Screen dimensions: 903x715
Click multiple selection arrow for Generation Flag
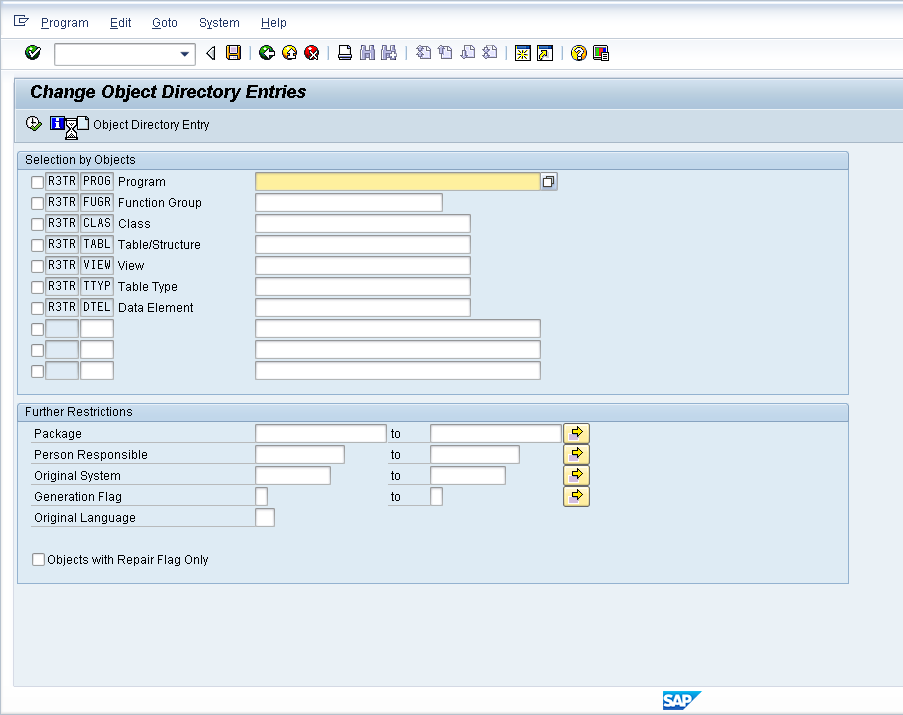click(x=576, y=496)
